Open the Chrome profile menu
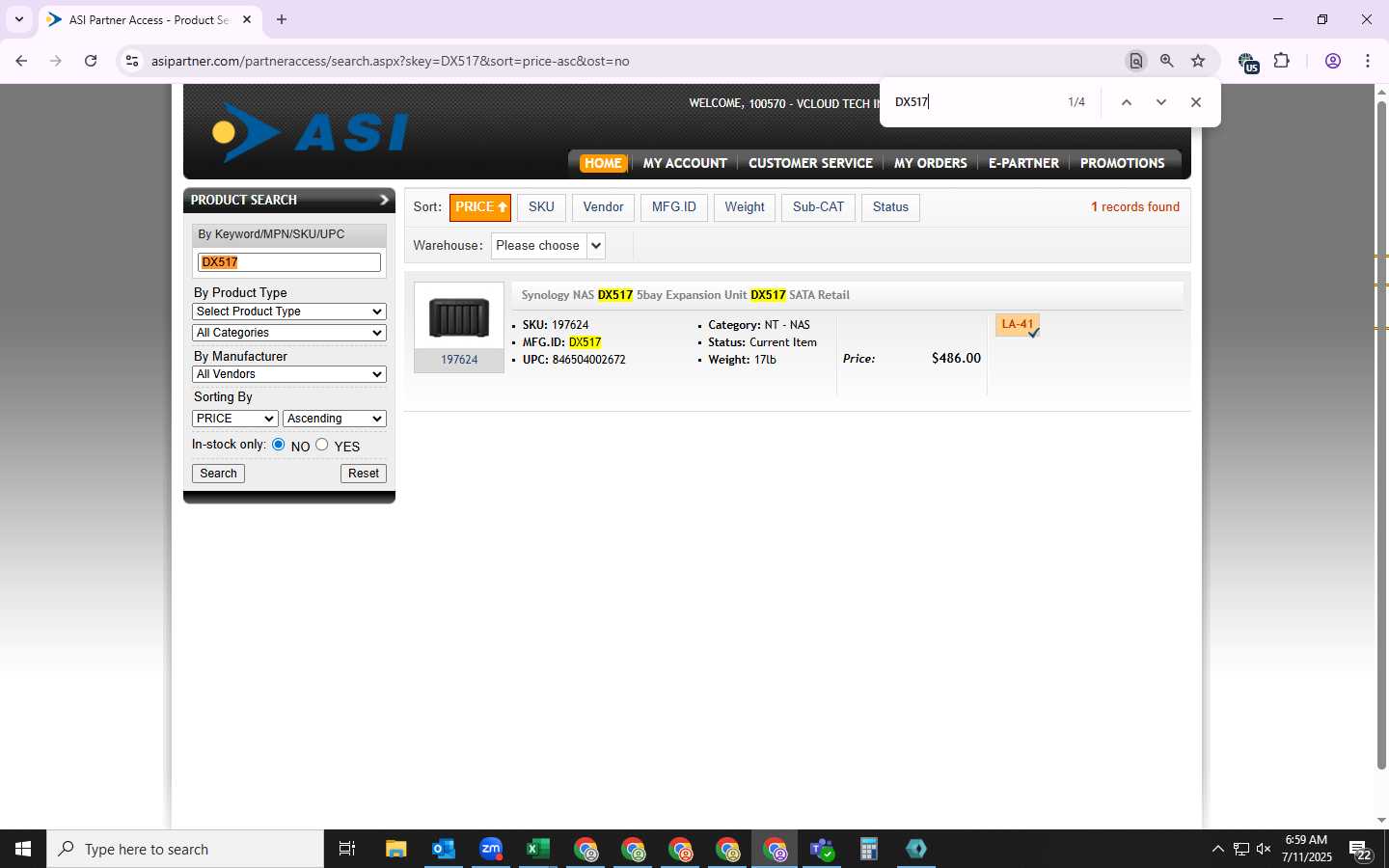This screenshot has height=868, width=1389. point(1333,61)
